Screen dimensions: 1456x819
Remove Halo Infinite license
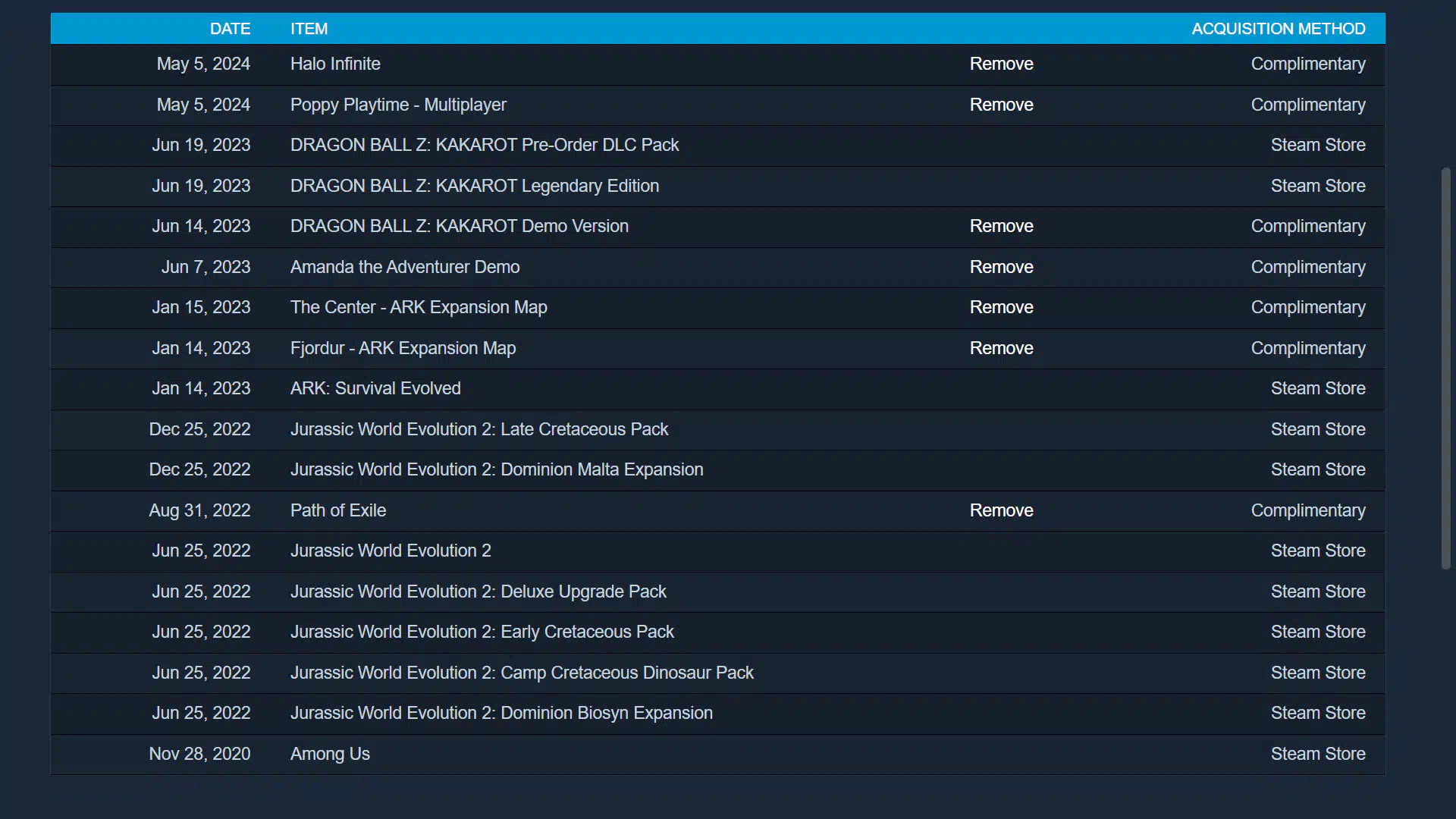point(1001,64)
